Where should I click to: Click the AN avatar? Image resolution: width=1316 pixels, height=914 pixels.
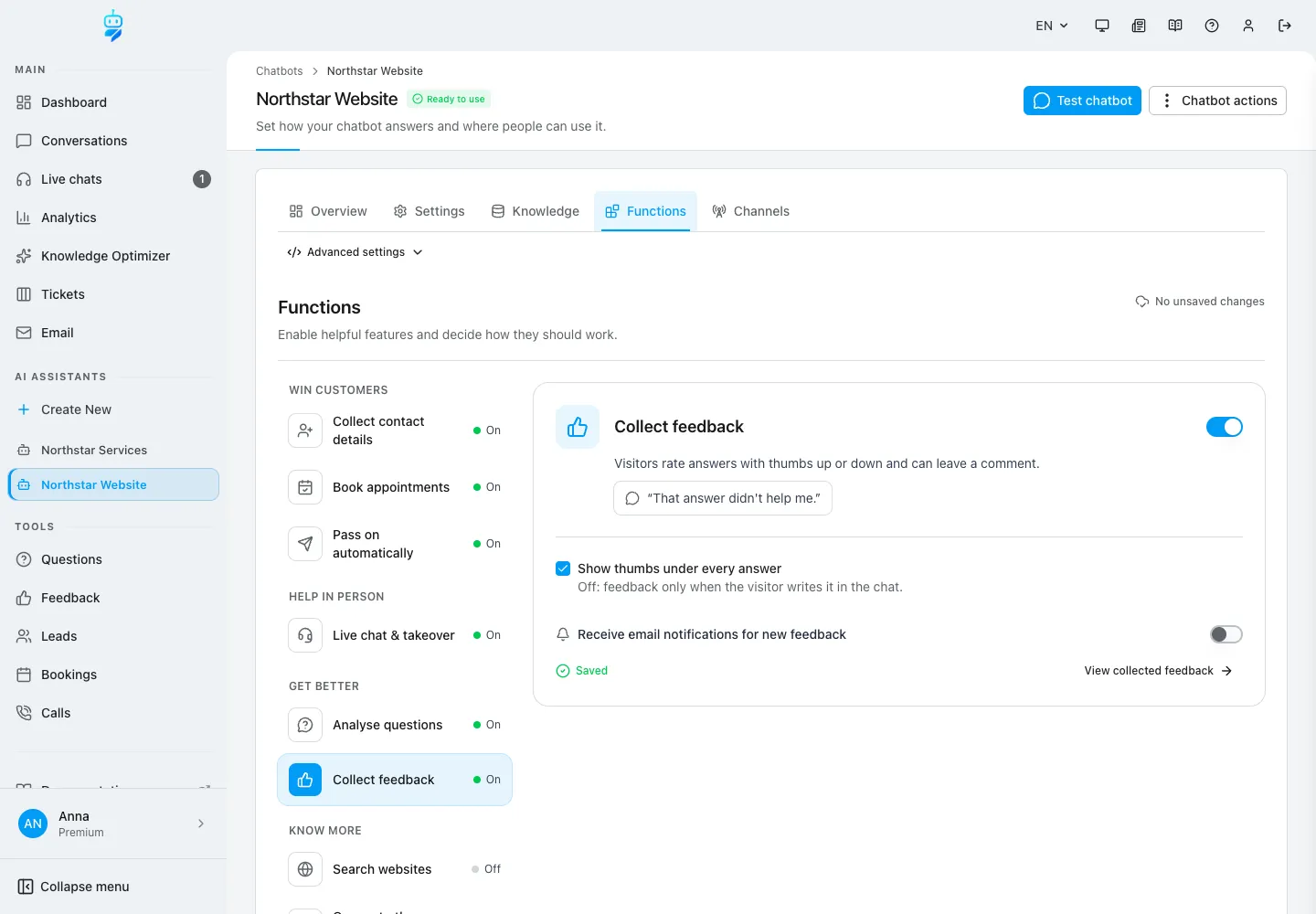pyautogui.click(x=33, y=824)
